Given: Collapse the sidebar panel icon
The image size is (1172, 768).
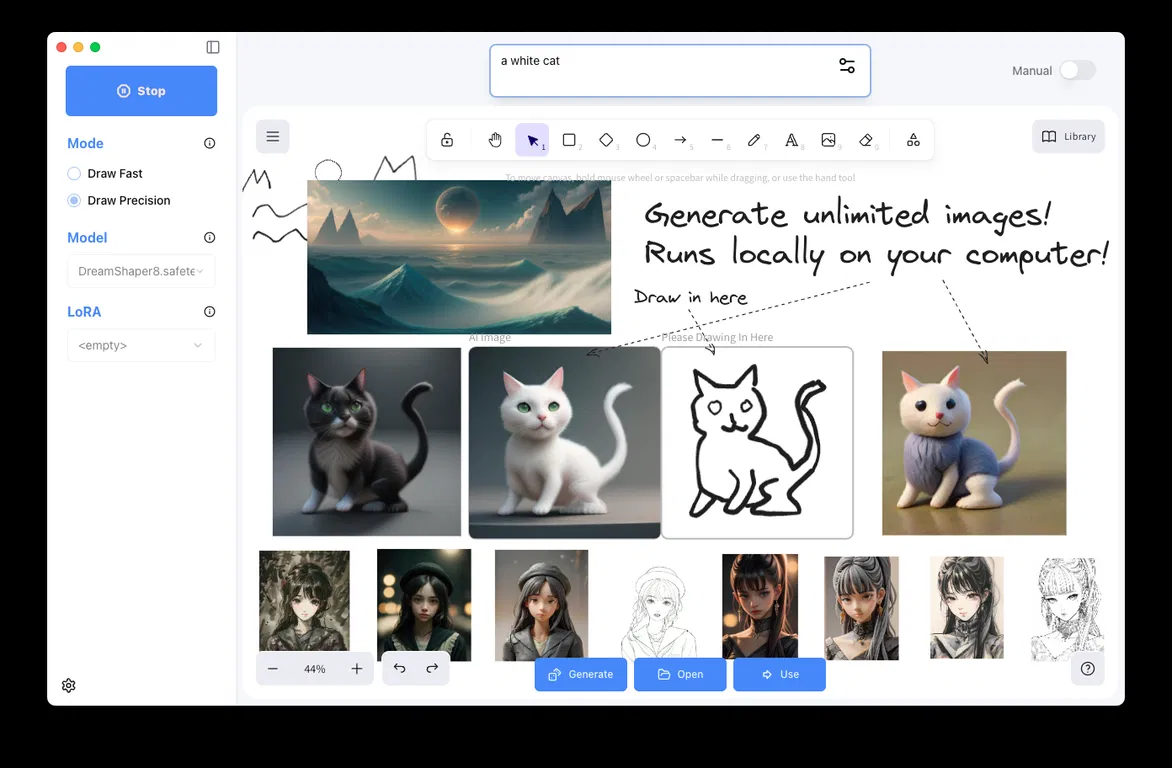Looking at the screenshot, I should click(x=213, y=47).
